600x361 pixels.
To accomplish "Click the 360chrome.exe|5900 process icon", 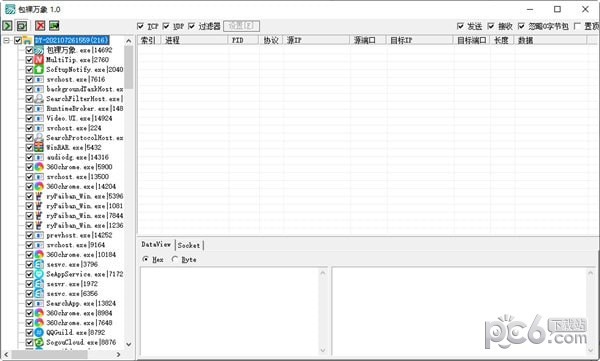I will (39, 167).
